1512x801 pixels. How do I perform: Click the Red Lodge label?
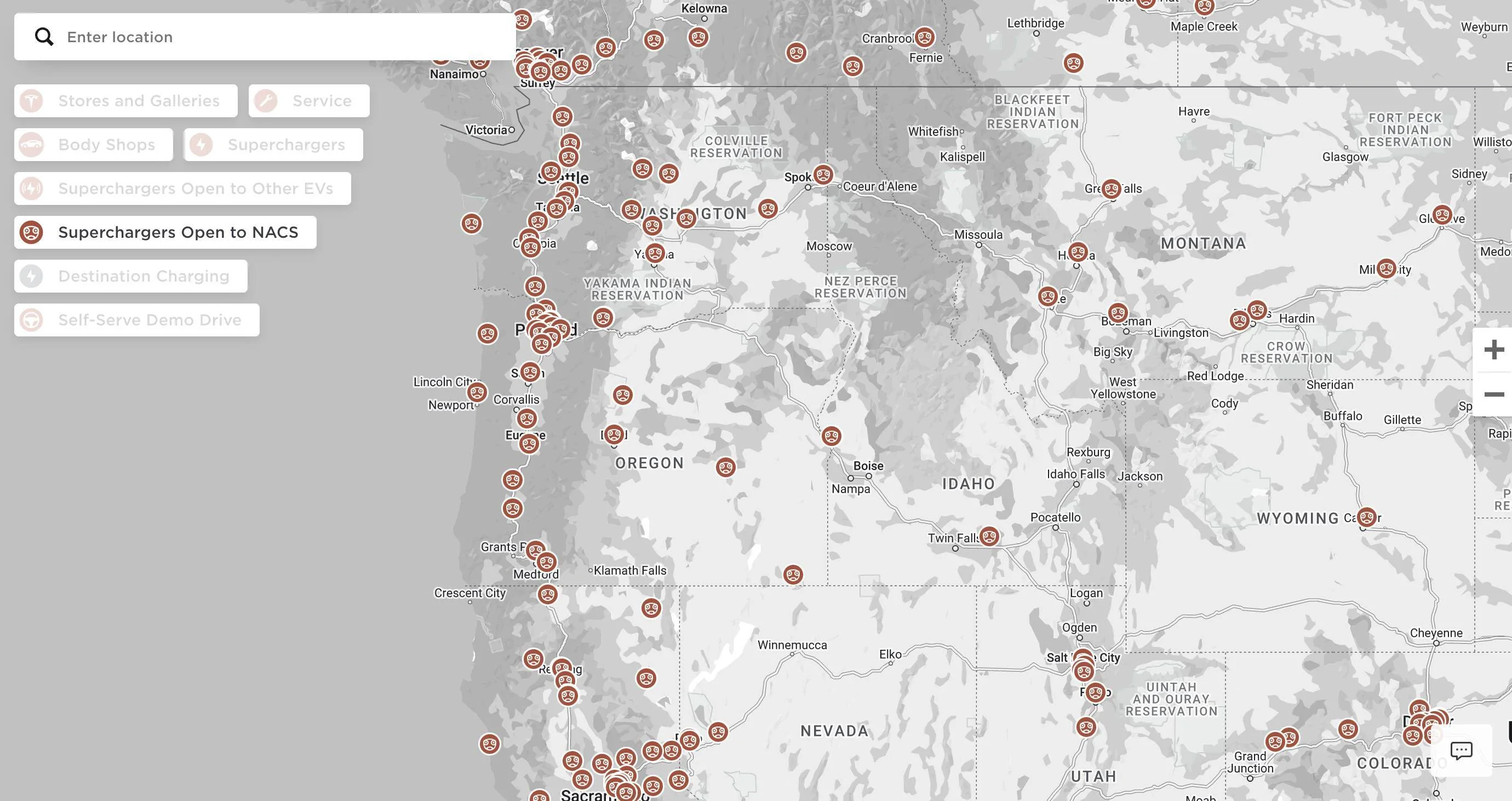pos(1215,375)
